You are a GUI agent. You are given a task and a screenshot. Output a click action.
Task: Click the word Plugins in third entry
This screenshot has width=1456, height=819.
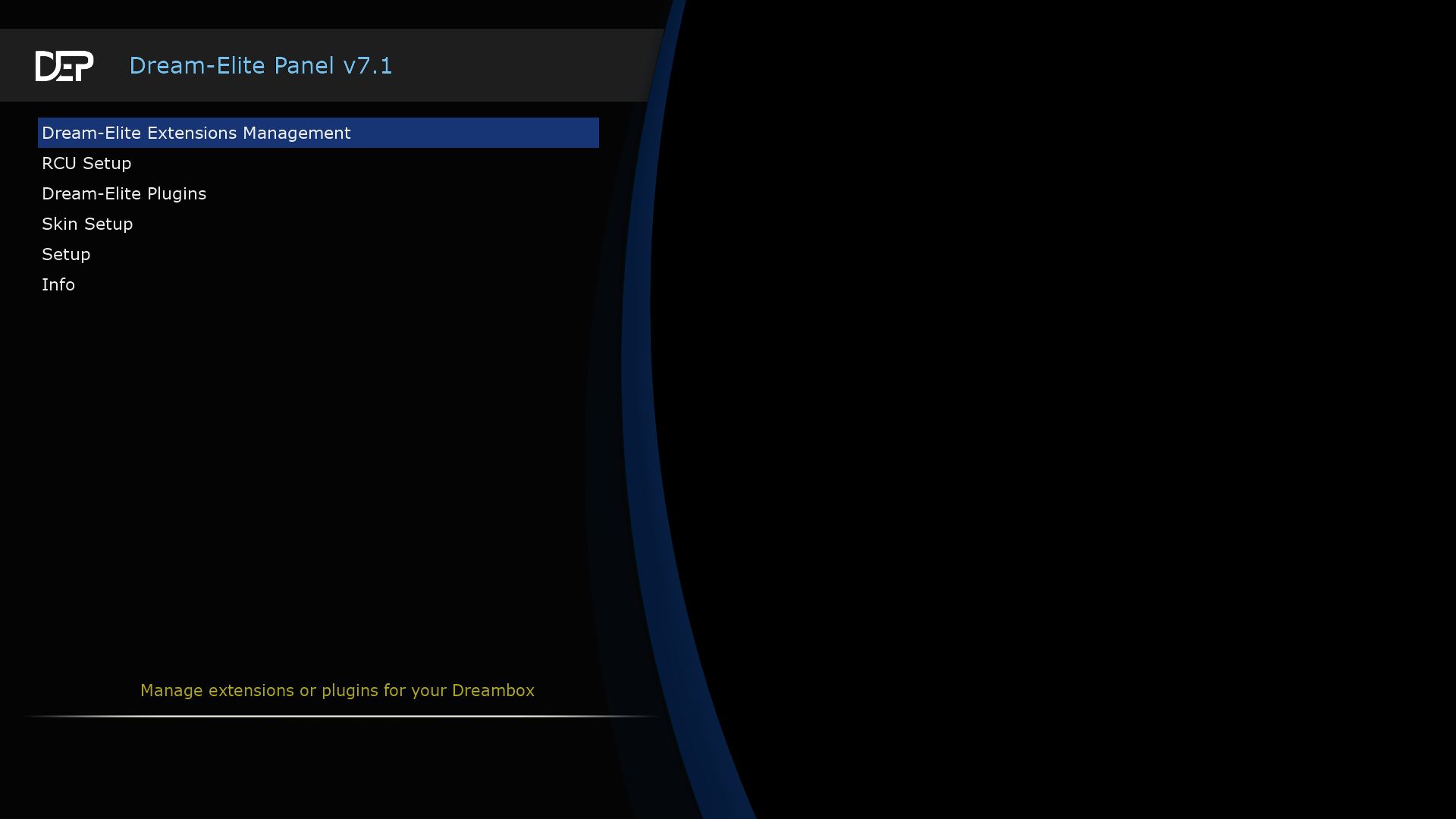pyautogui.click(x=177, y=193)
